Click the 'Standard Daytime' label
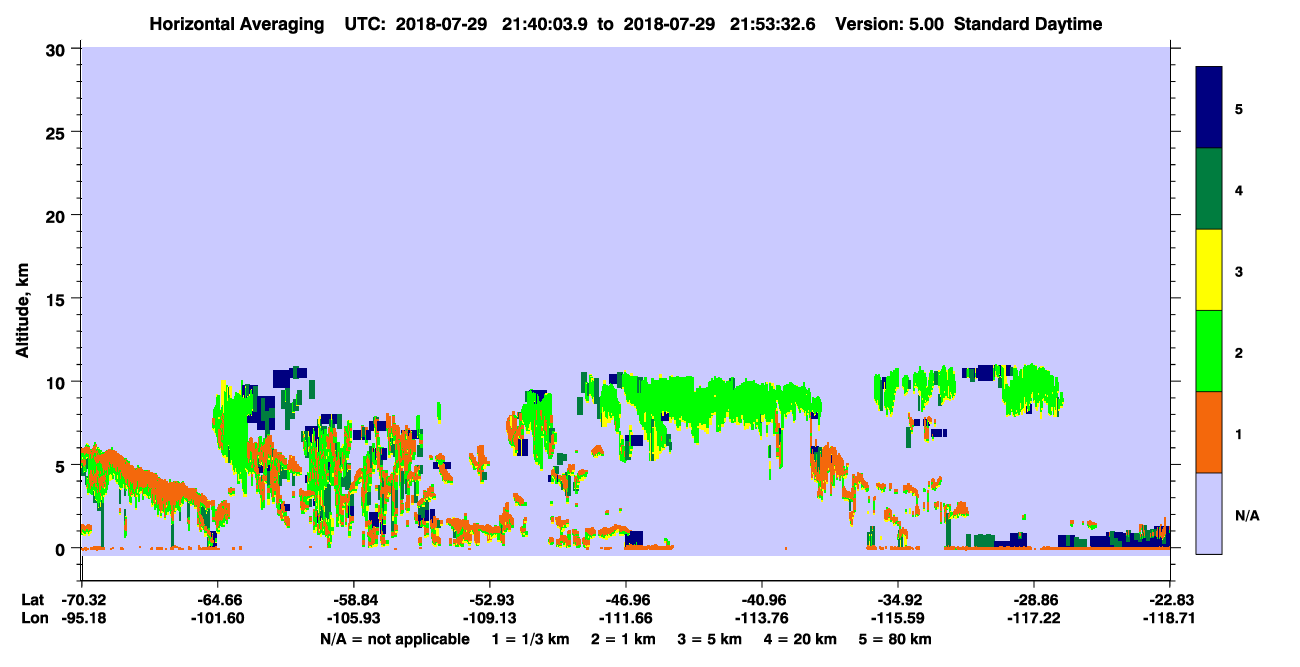The image size is (1300, 667). 1028,24
